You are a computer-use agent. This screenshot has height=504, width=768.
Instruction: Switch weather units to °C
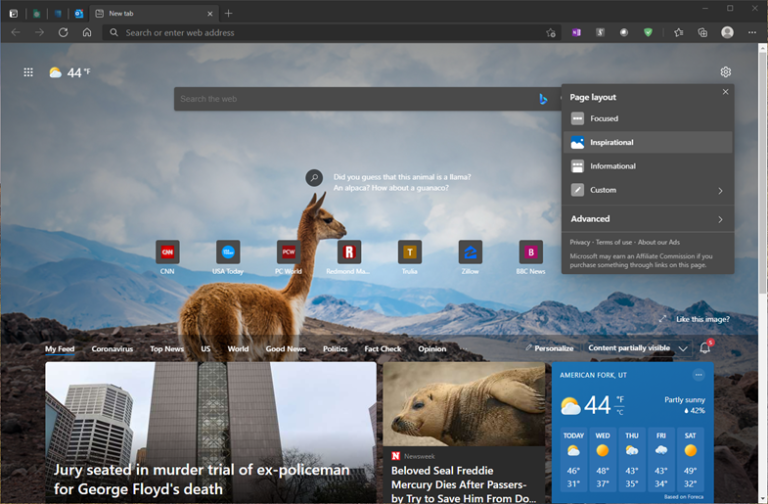click(620, 412)
